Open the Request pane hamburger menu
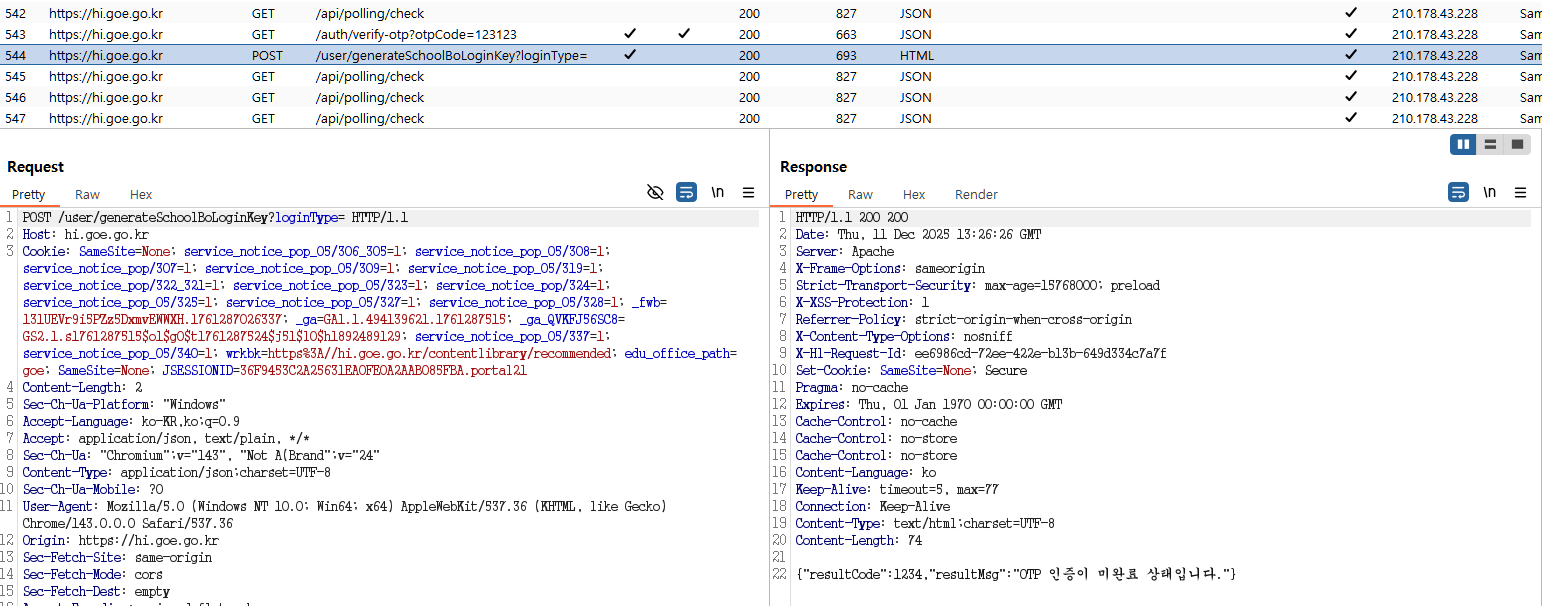 [x=748, y=192]
